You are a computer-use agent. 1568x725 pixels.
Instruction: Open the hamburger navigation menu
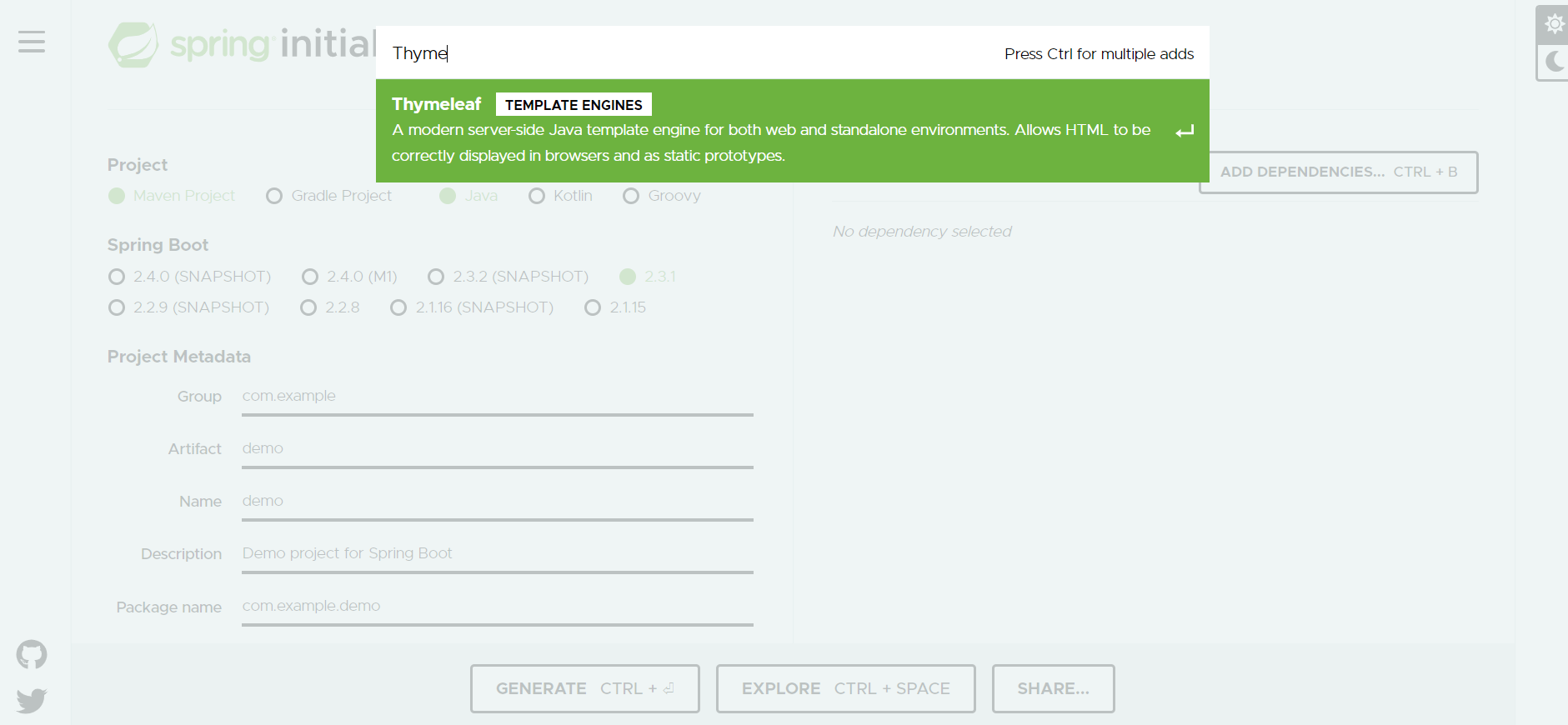click(x=32, y=42)
